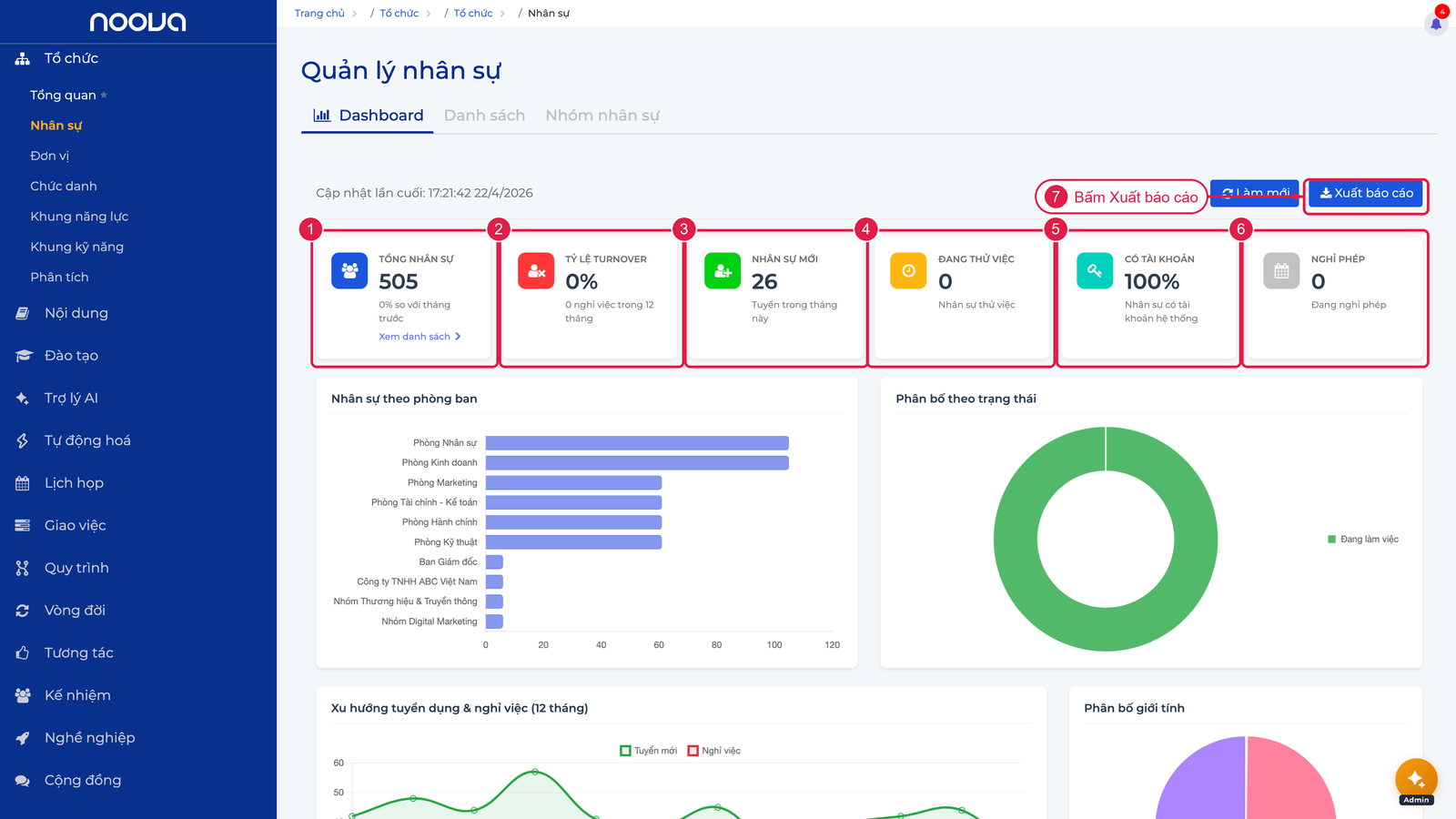Image resolution: width=1456 pixels, height=819 pixels.
Task: Click the Cộng đồng chat icon
Action: pyautogui.click(x=23, y=780)
